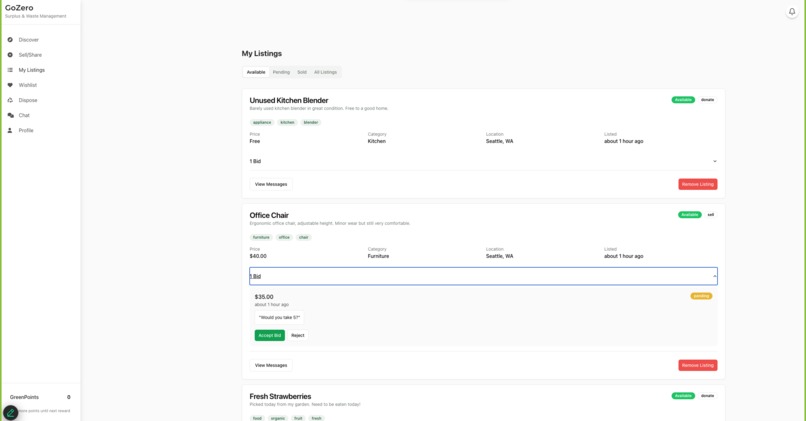
Task: Click the "Free" price value
Action: [254, 141]
